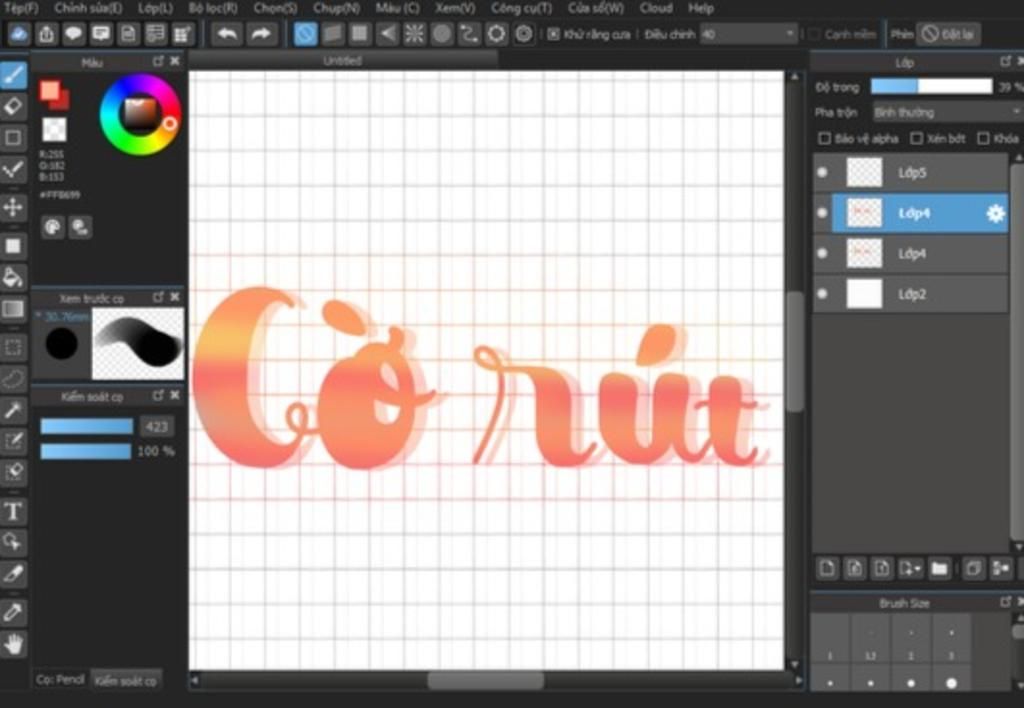The width and height of the screenshot is (1024, 708).
Task: Switch to Untitled canvas tab
Action: click(343, 61)
